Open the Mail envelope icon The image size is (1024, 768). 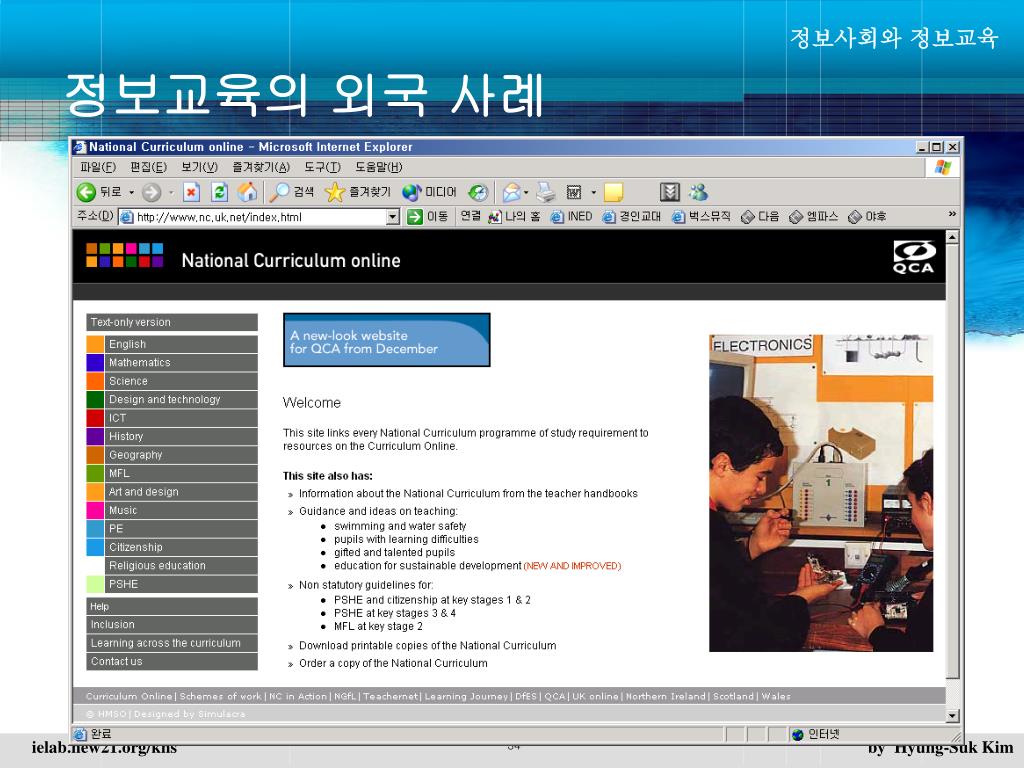512,192
